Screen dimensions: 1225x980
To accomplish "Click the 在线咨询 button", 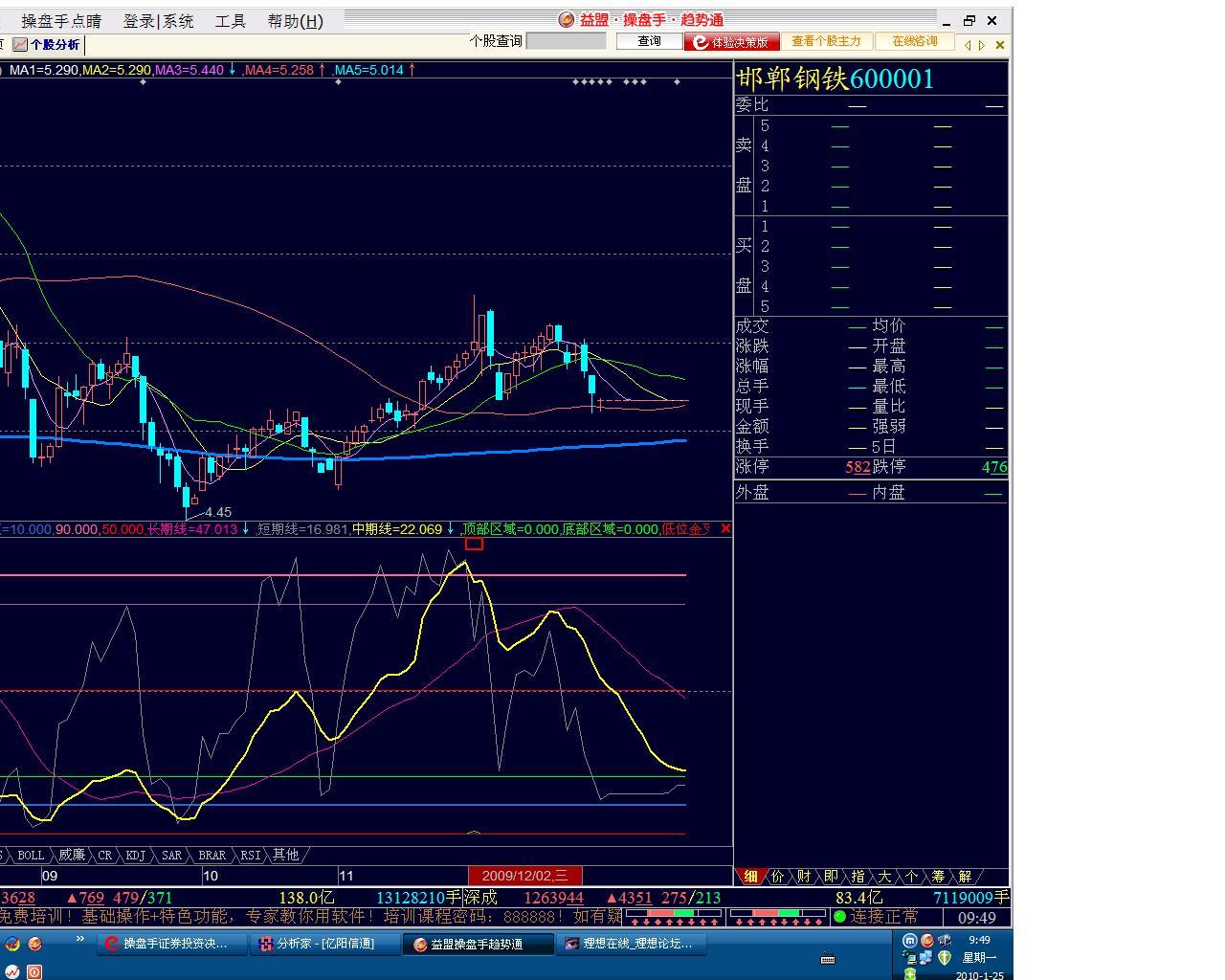I will pos(915,41).
